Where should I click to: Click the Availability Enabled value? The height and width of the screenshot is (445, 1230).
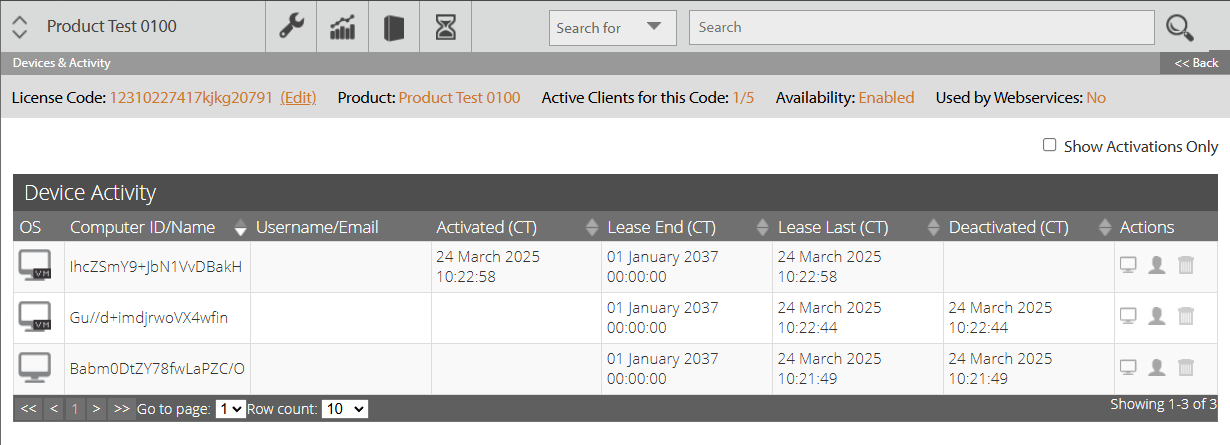pos(886,98)
